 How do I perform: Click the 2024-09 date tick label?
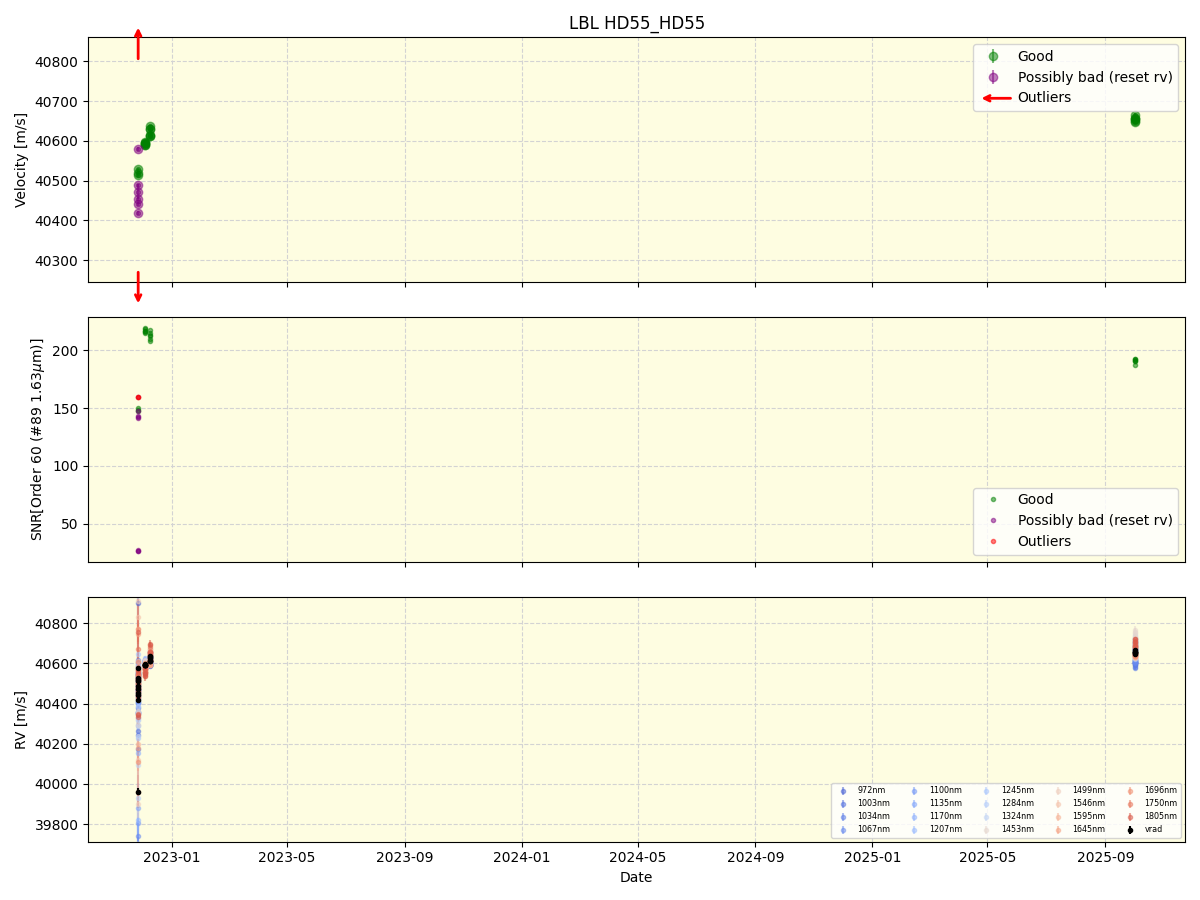click(755, 857)
